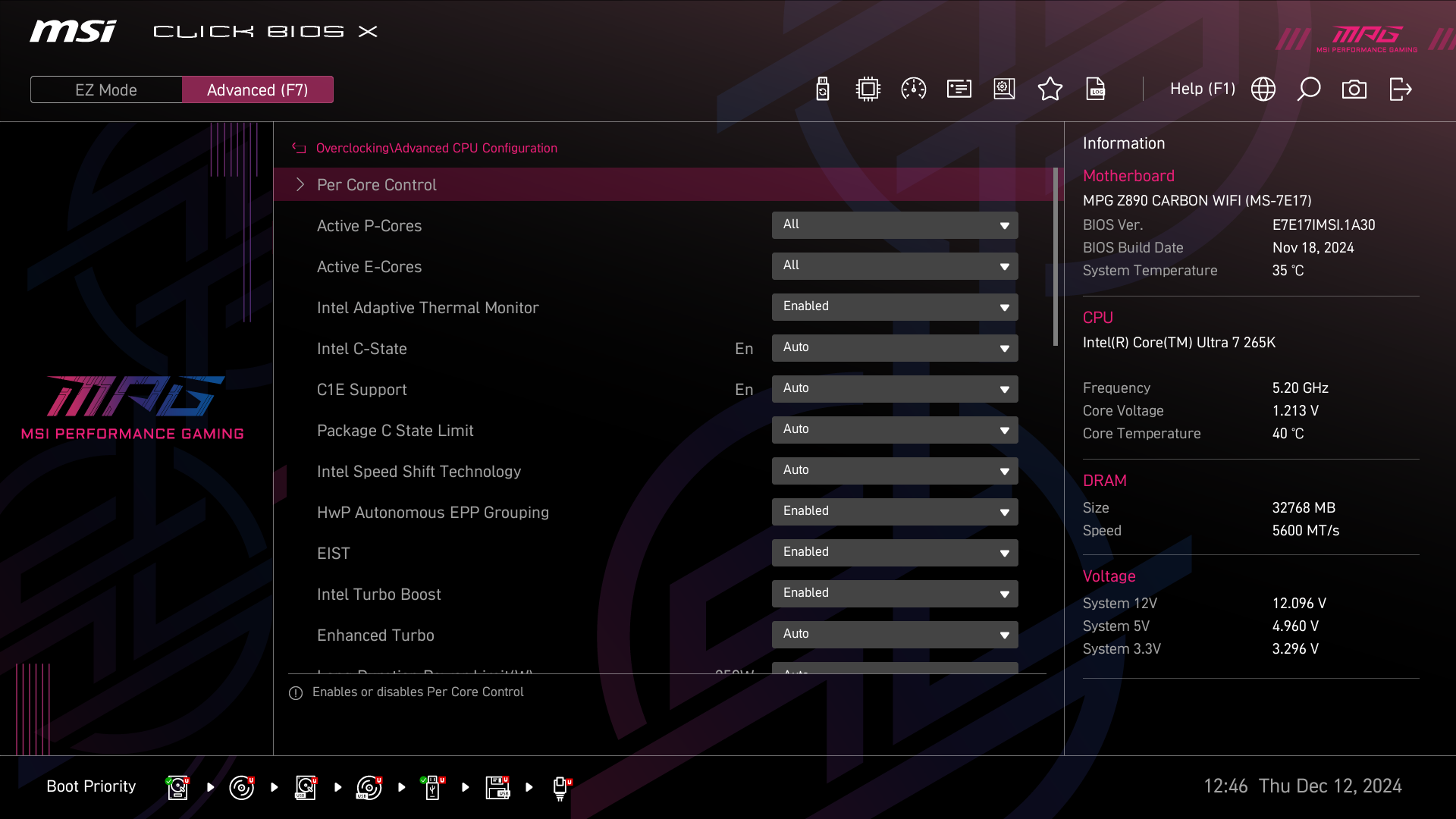The image size is (1456, 819).
Task: Select the USB optical disc boot icon
Action: pos(369,788)
